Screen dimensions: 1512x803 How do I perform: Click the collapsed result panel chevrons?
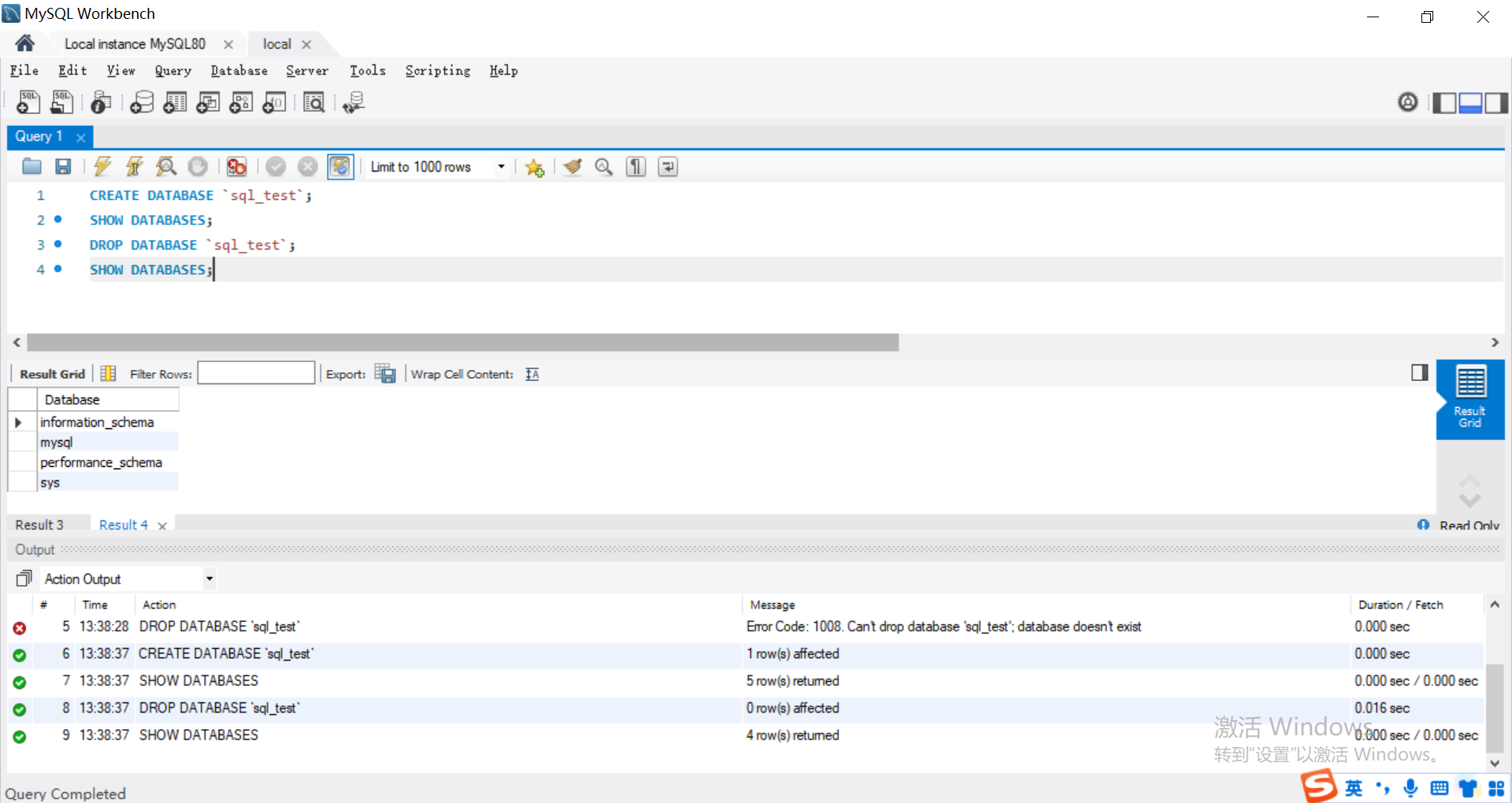[x=1469, y=490]
